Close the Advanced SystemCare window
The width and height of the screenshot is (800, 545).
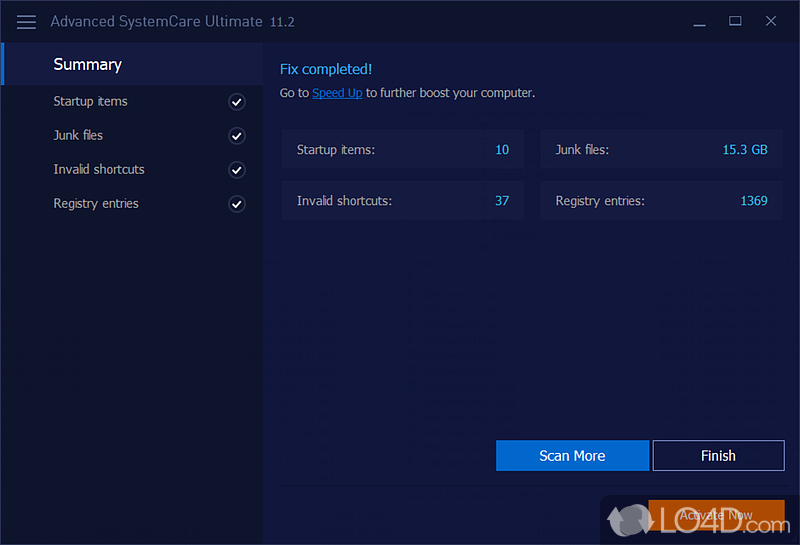tap(771, 21)
